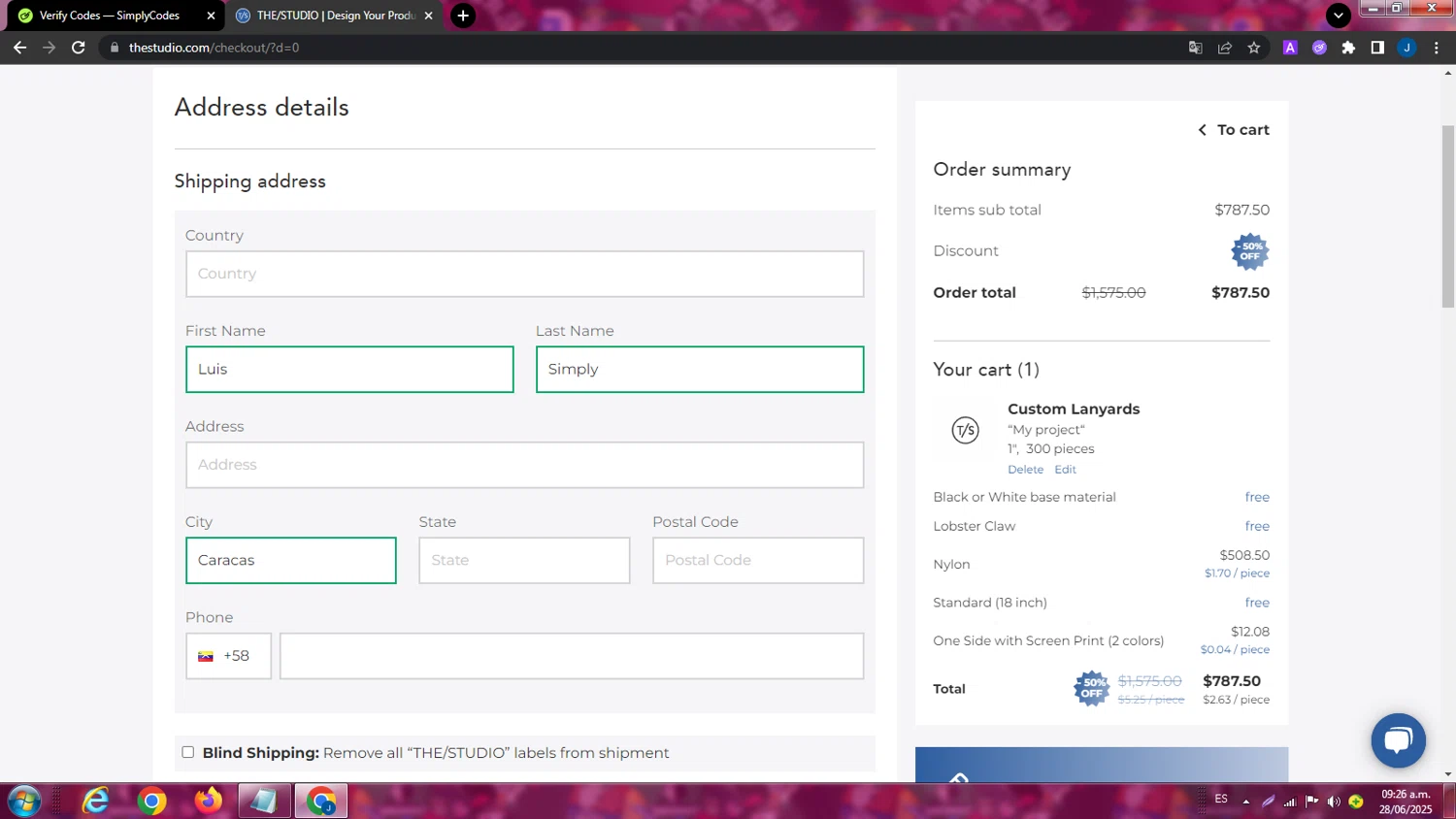Viewport: 1456px width, 819px height.
Task: Open the State field
Action: tap(524, 560)
